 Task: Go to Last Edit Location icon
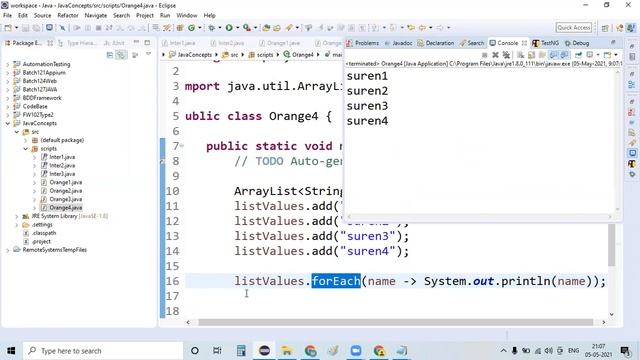(x=411, y=28)
